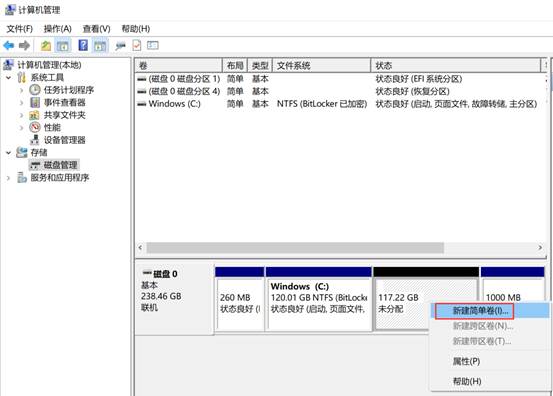This screenshot has height=396, width=553.
Task: Choose 属性(P) in context menu
Action: point(466,361)
